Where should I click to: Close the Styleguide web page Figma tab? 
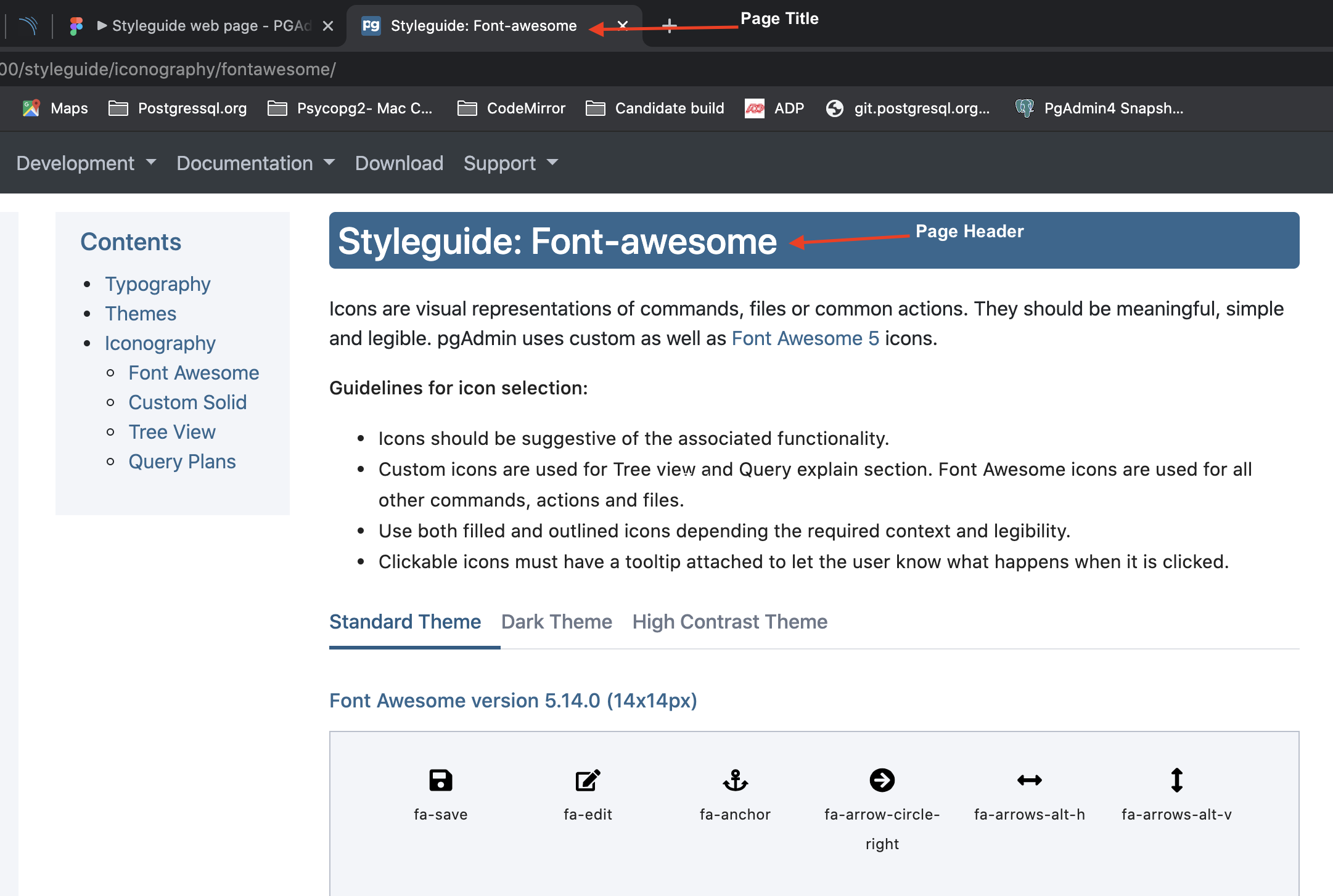tap(328, 26)
